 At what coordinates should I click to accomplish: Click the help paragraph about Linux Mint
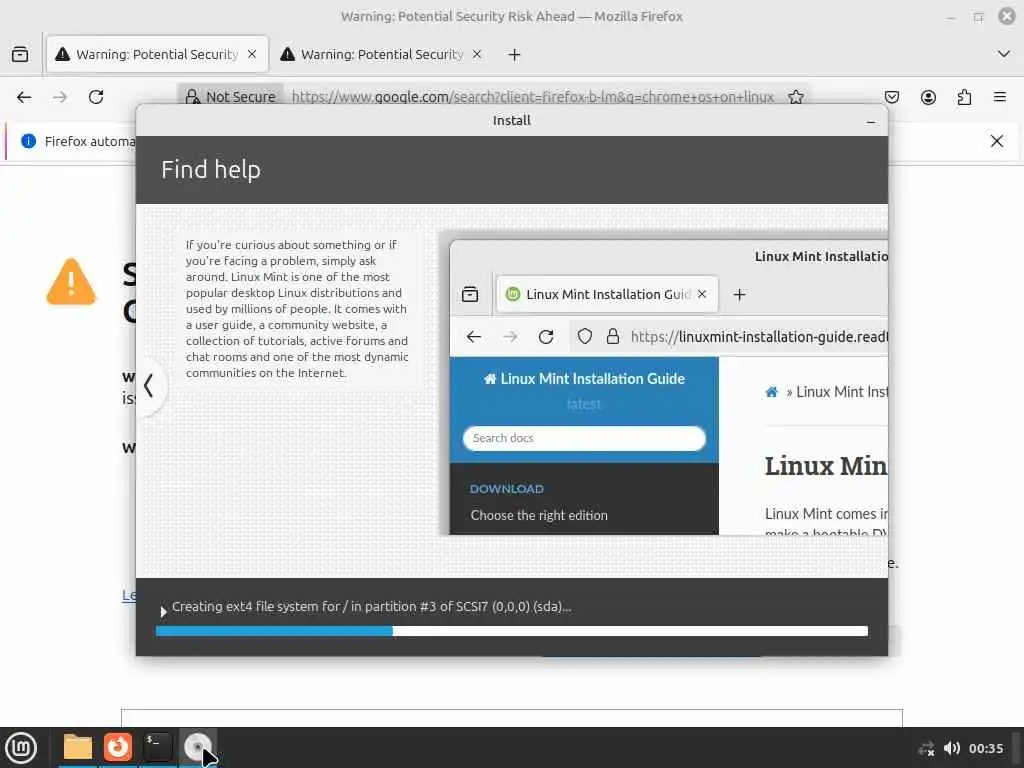pyautogui.click(x=297, y=309)
